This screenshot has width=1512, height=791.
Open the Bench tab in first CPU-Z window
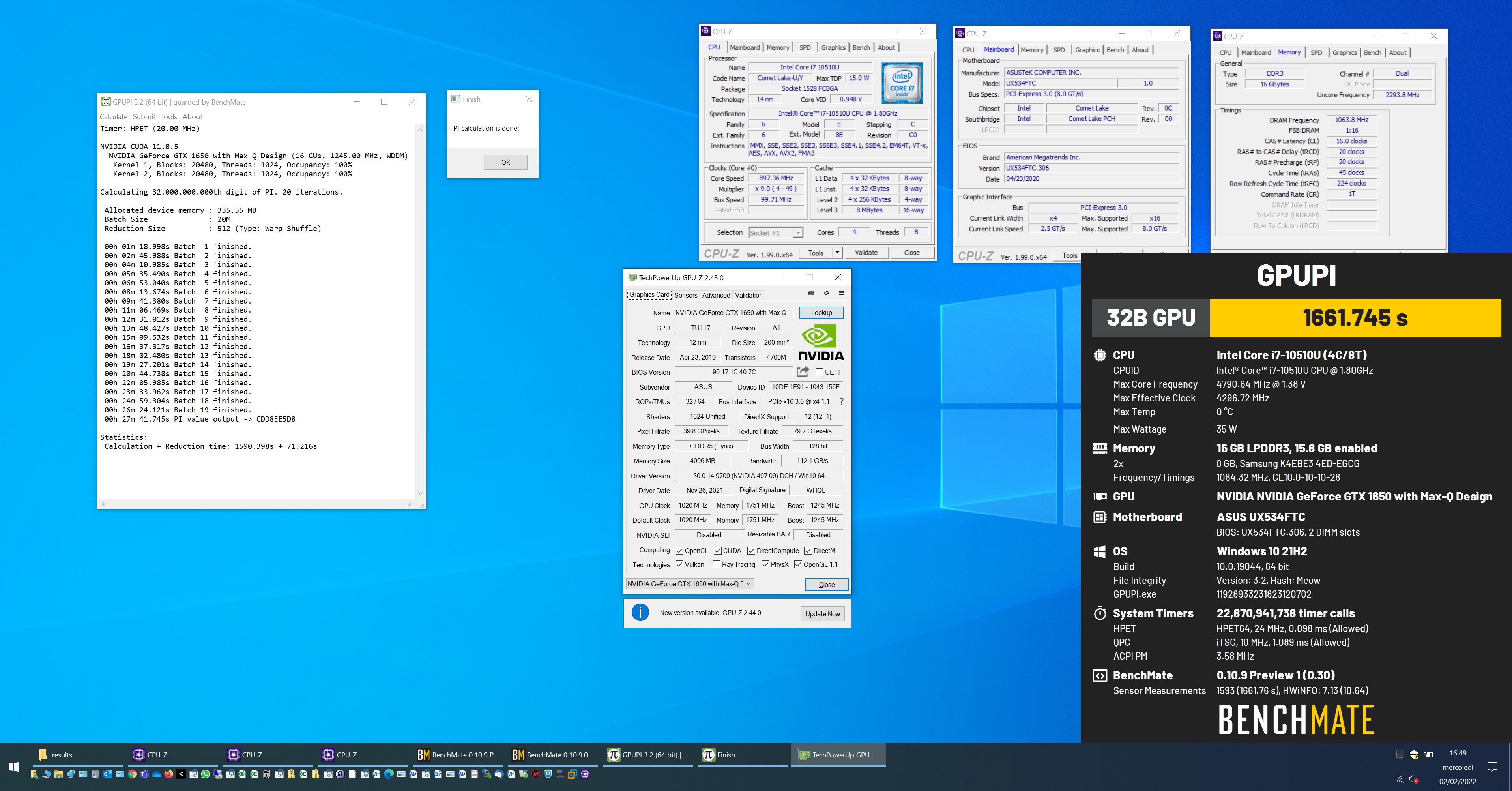coord(861,48)
